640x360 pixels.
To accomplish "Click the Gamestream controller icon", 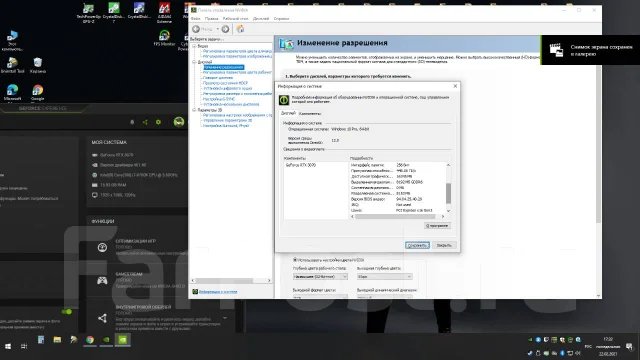I will tap(102, 280).
